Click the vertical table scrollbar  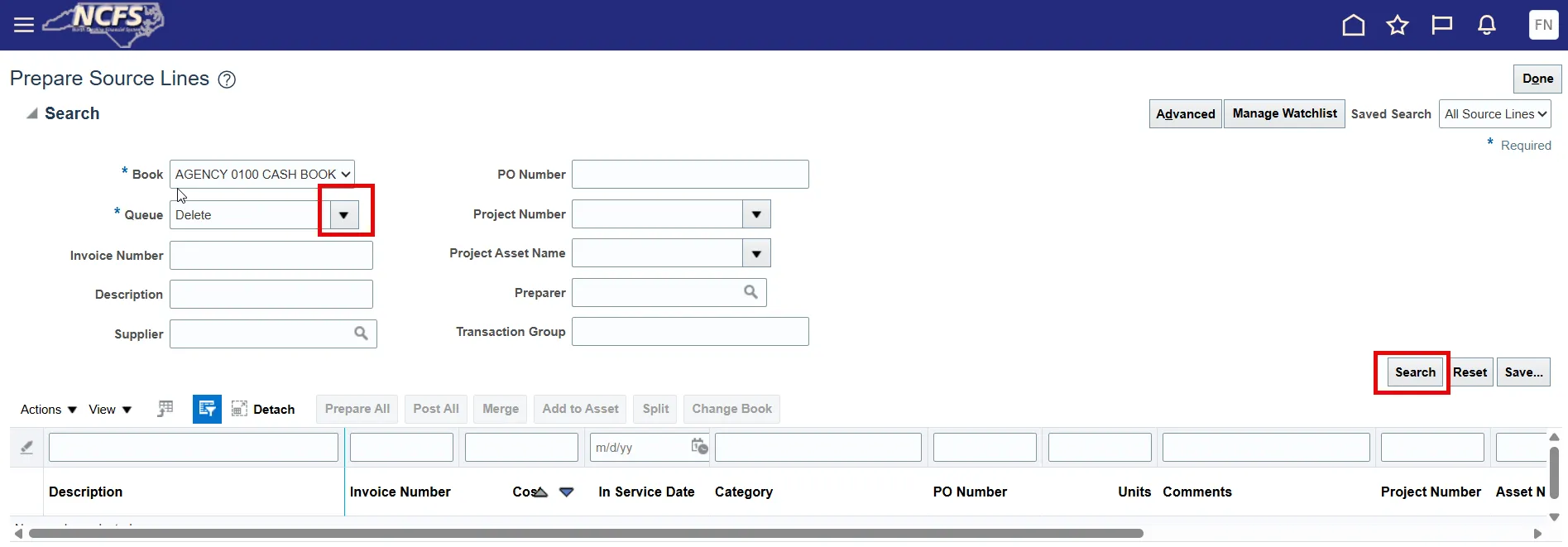1554,473
